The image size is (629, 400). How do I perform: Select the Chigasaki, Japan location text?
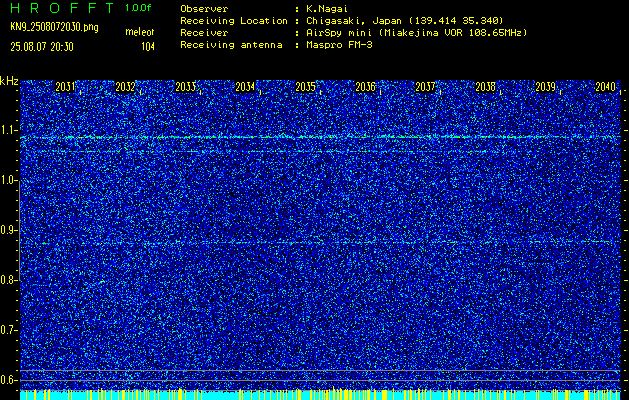[404, 21]
